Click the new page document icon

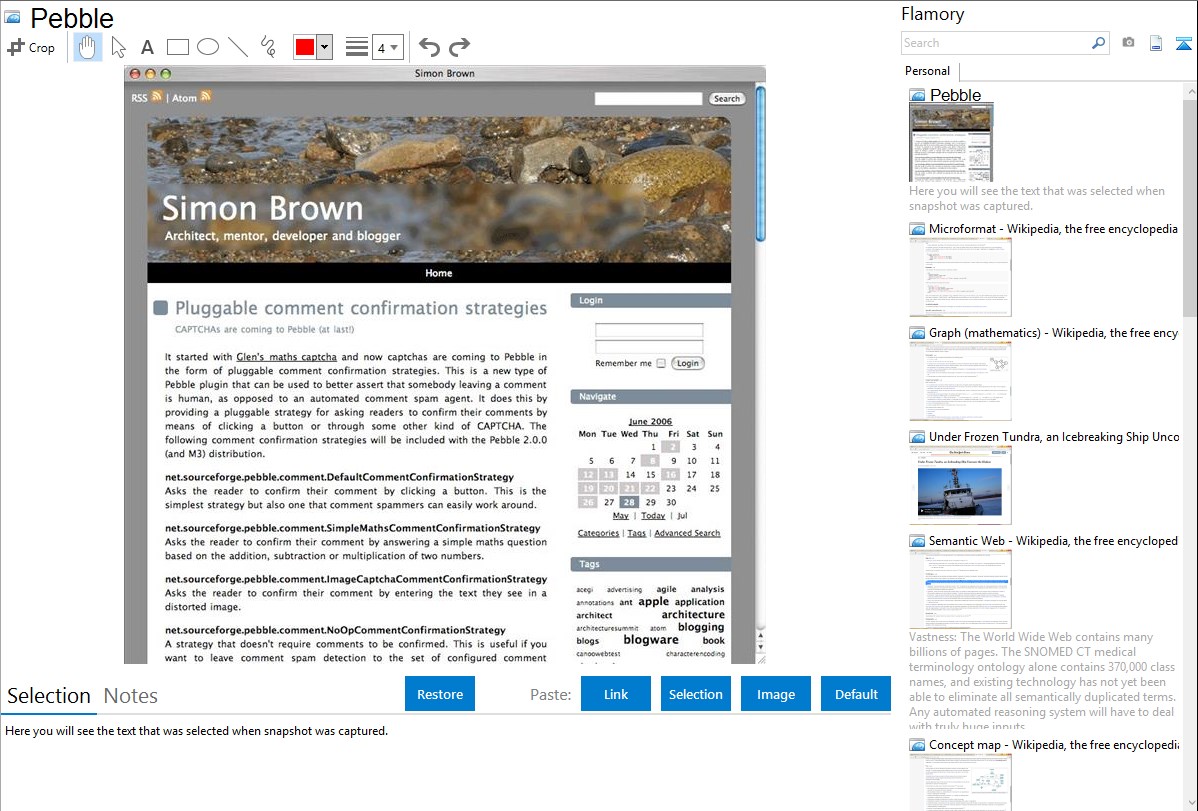point(1156,44)
